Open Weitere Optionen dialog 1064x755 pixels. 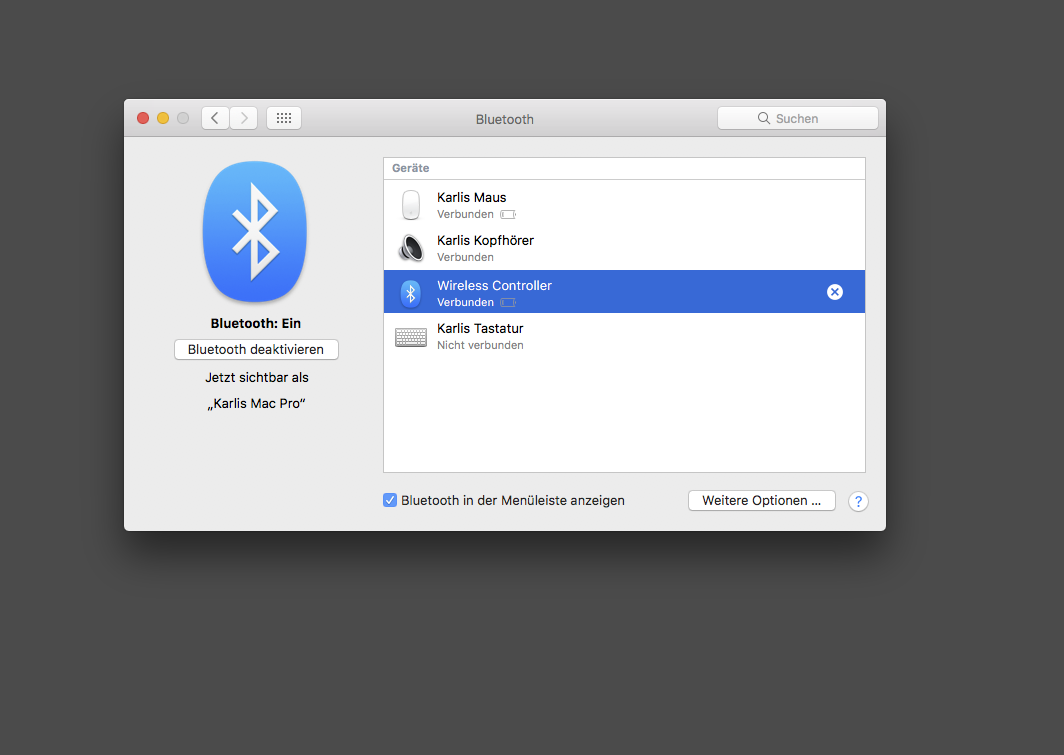(x=761, y=501)
